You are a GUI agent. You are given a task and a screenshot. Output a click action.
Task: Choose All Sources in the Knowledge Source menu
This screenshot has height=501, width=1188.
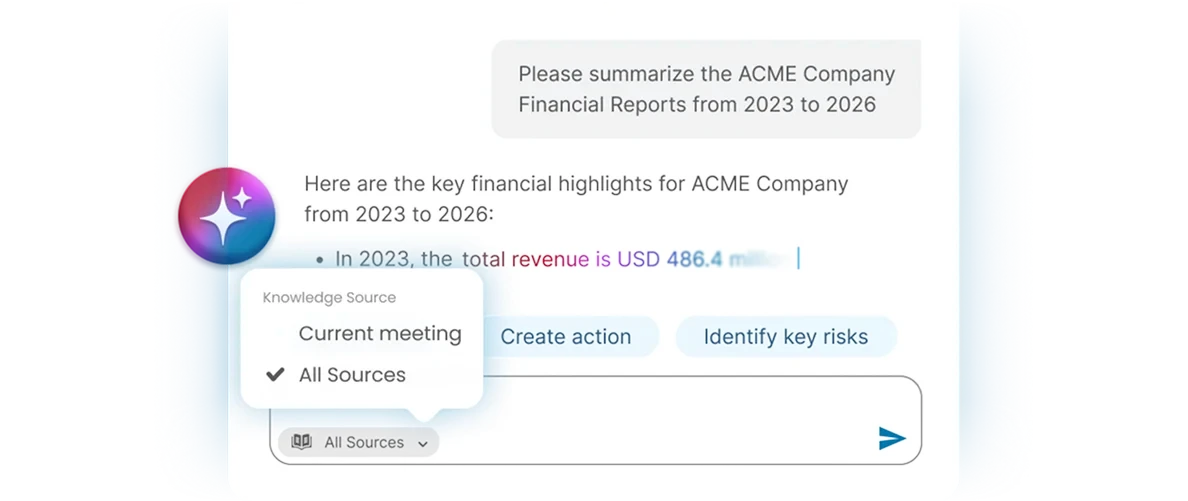(352, 374)
